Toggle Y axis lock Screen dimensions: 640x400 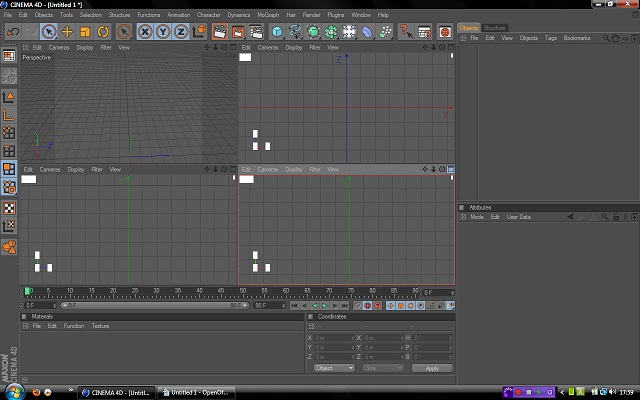[163, 31]
